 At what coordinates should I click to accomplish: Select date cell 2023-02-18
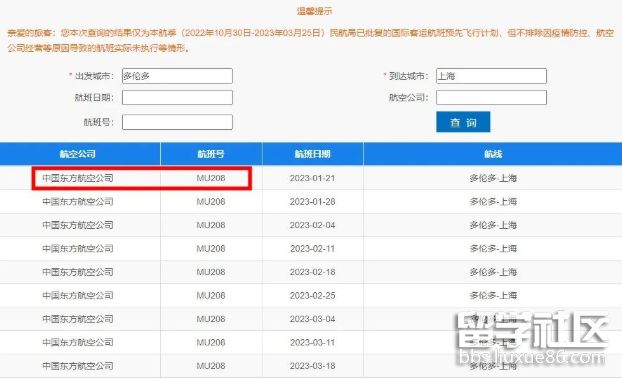313,272
